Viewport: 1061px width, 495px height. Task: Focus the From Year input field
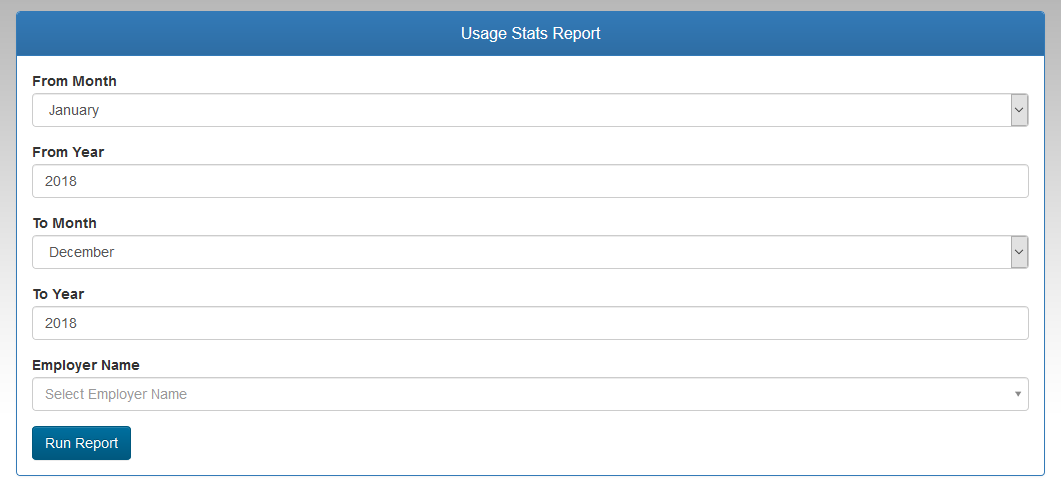pos(530,181)
